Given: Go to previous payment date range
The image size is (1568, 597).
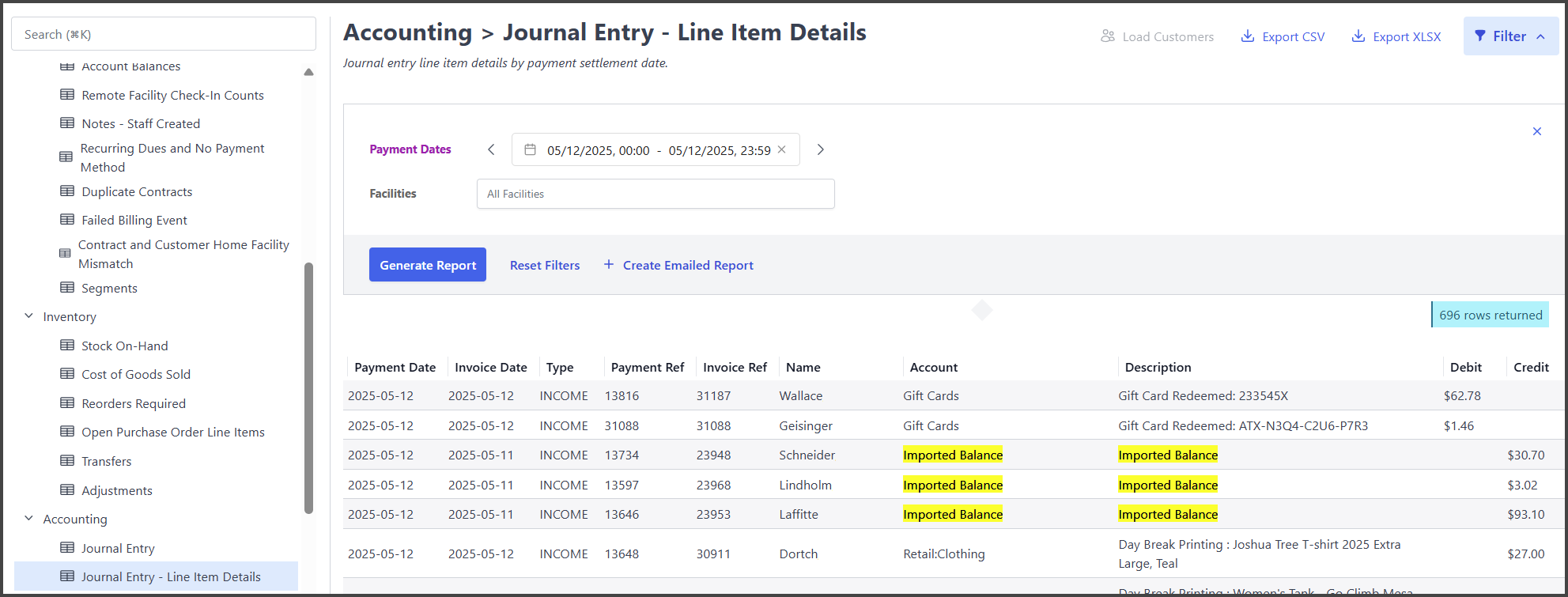Looking at the screenshot, I should tap(491, 149).
